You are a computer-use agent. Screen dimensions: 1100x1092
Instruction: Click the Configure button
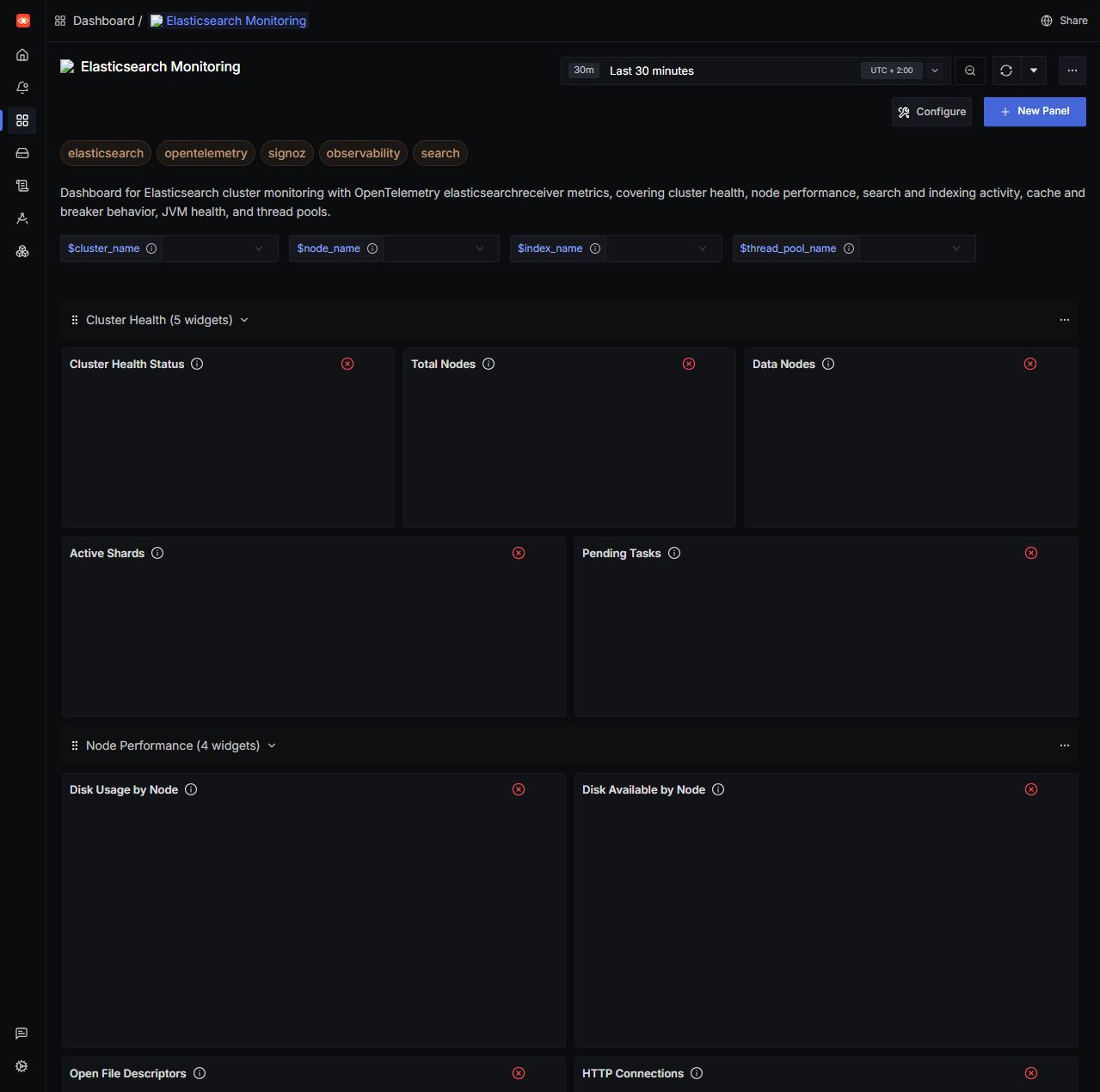[x=931, y=112]
